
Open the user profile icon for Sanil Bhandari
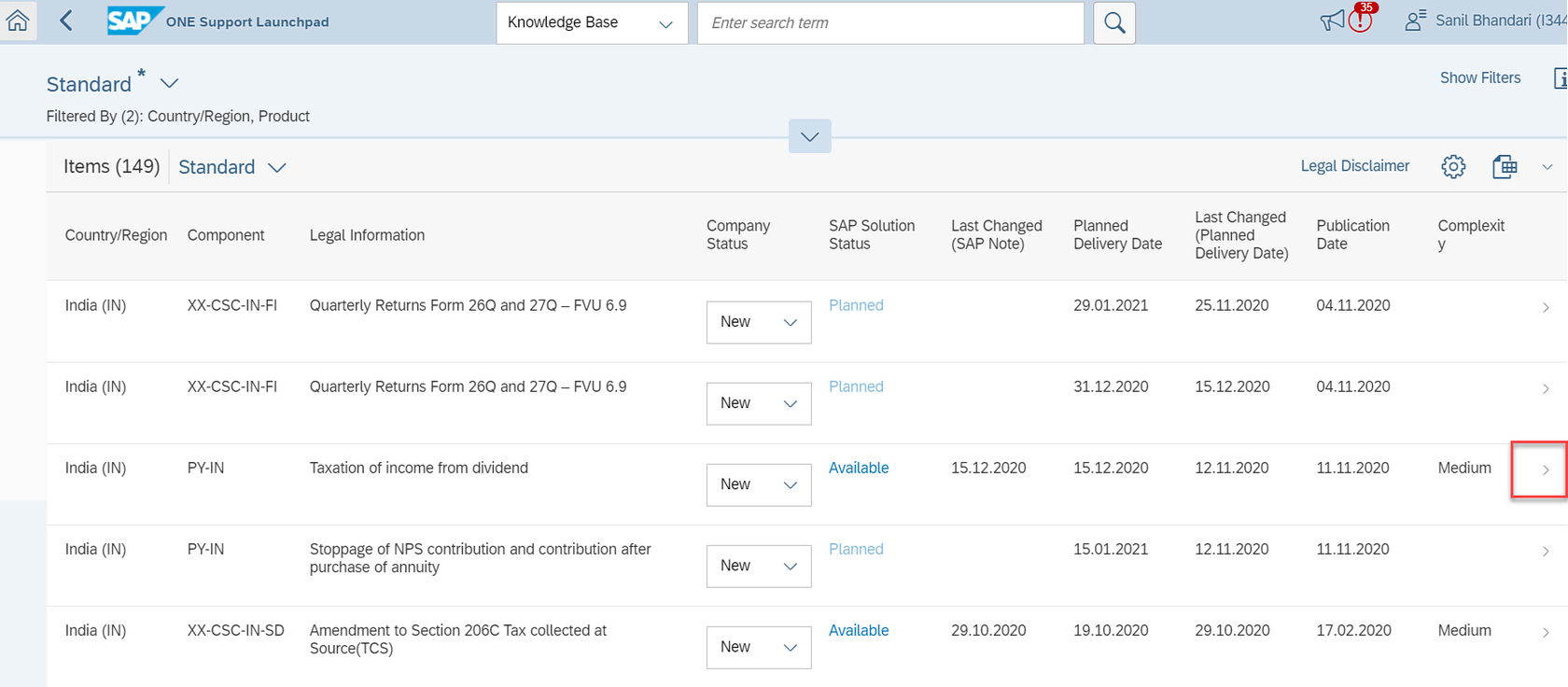click(1415, 21)
